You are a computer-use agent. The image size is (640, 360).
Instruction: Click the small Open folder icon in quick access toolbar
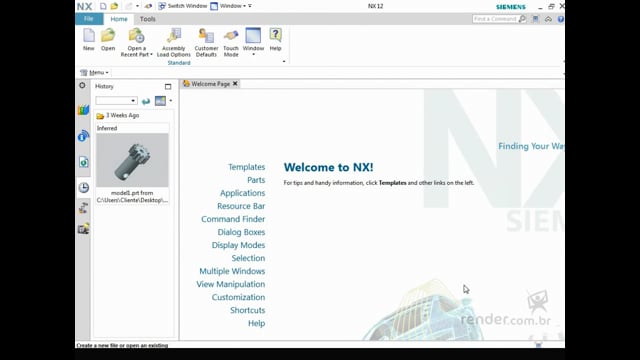click(x=114, y=6)
